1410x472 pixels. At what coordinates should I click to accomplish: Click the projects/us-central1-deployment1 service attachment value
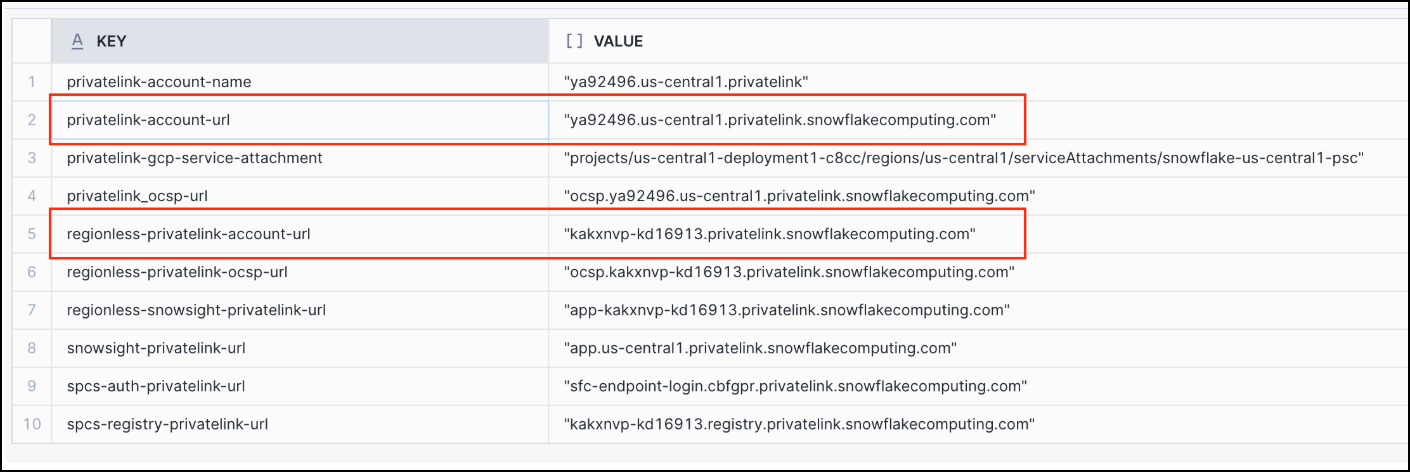point(964,158)
